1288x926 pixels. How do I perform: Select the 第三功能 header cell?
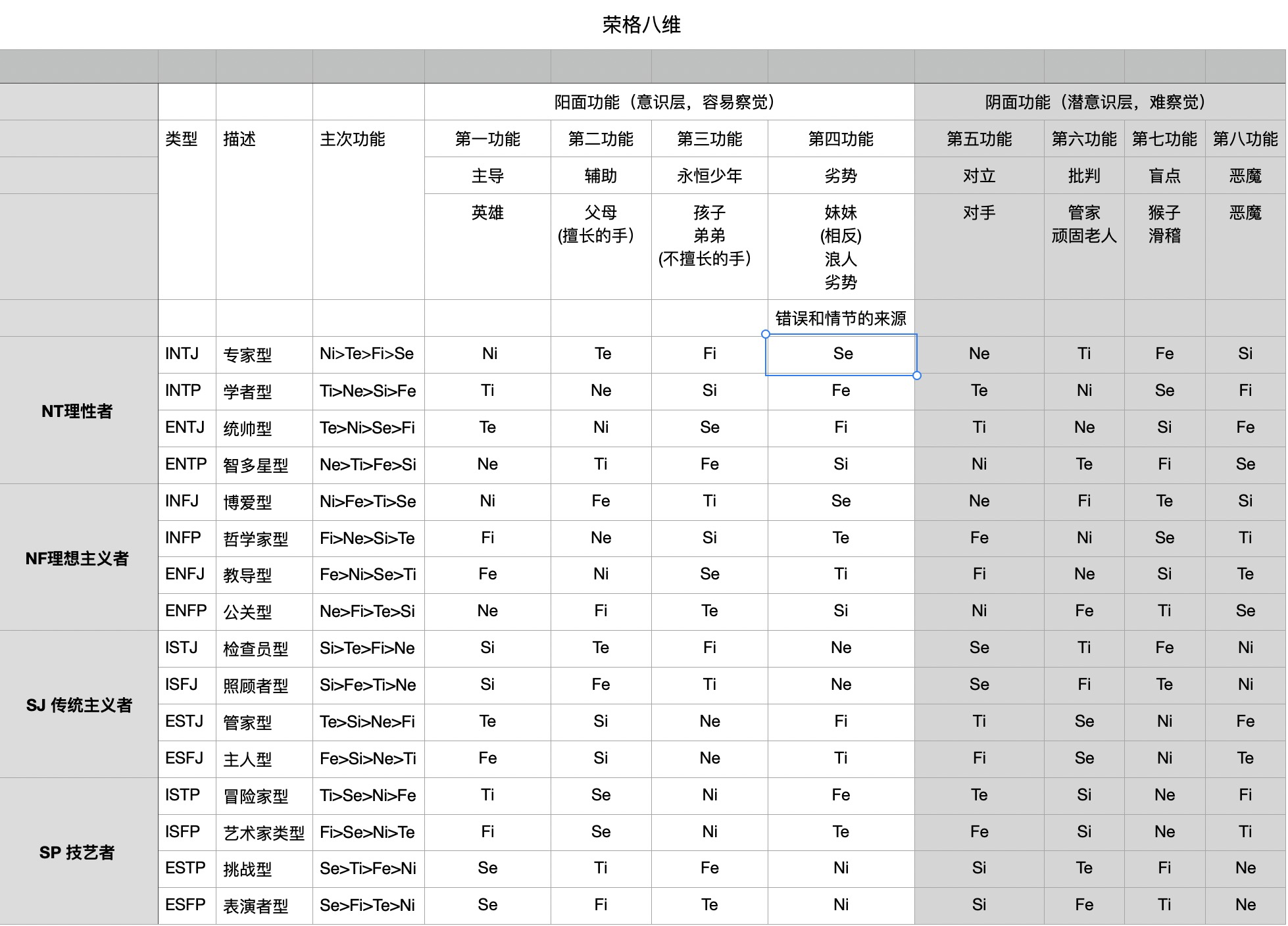[x=709, y=139]
